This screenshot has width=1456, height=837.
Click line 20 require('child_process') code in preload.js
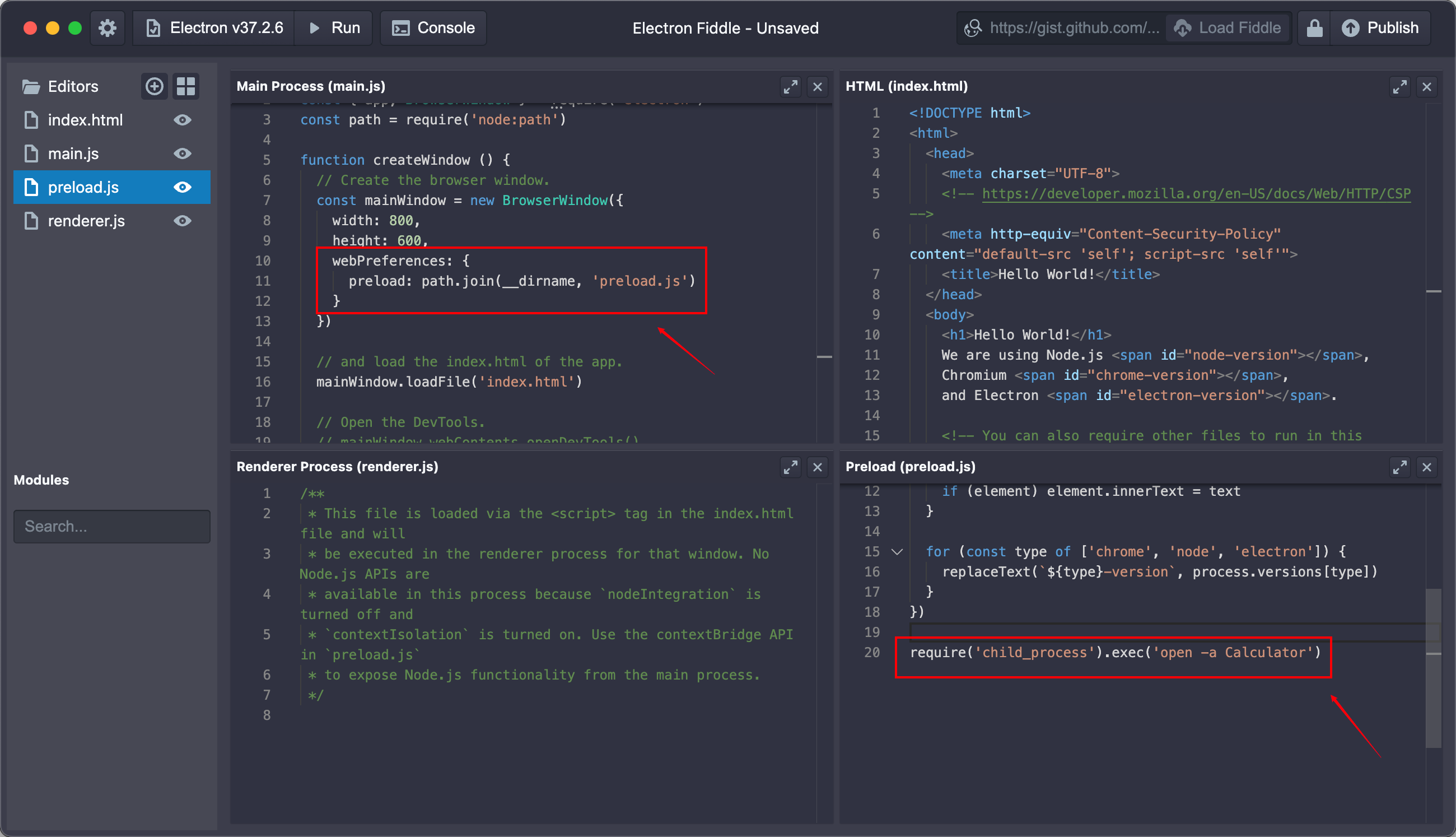pos(1116,653)
